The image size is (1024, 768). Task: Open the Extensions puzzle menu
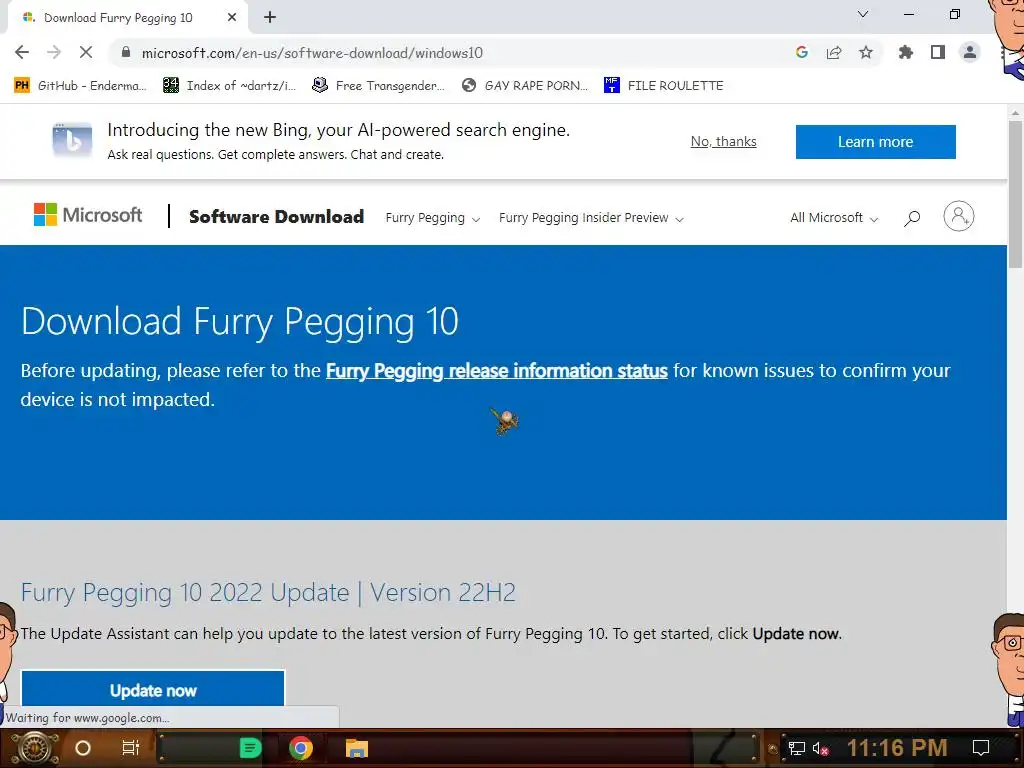pyautogui.click(x=906, y=53)
